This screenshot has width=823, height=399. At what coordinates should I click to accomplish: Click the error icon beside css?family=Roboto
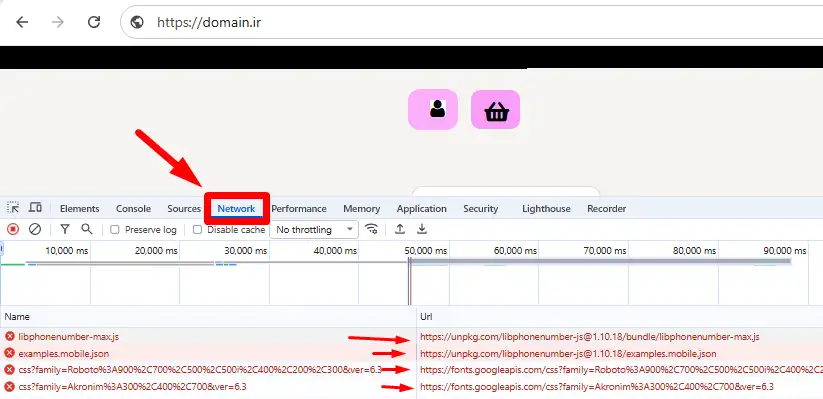[x=9, y=370]
